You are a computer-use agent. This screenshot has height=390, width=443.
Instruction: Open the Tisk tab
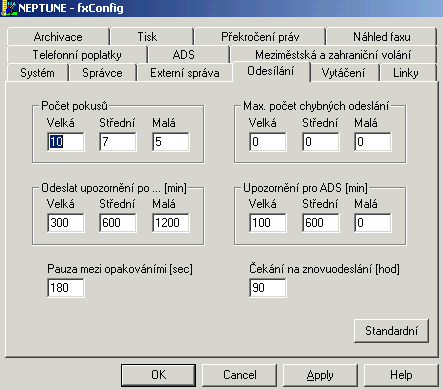coord(147,37)
